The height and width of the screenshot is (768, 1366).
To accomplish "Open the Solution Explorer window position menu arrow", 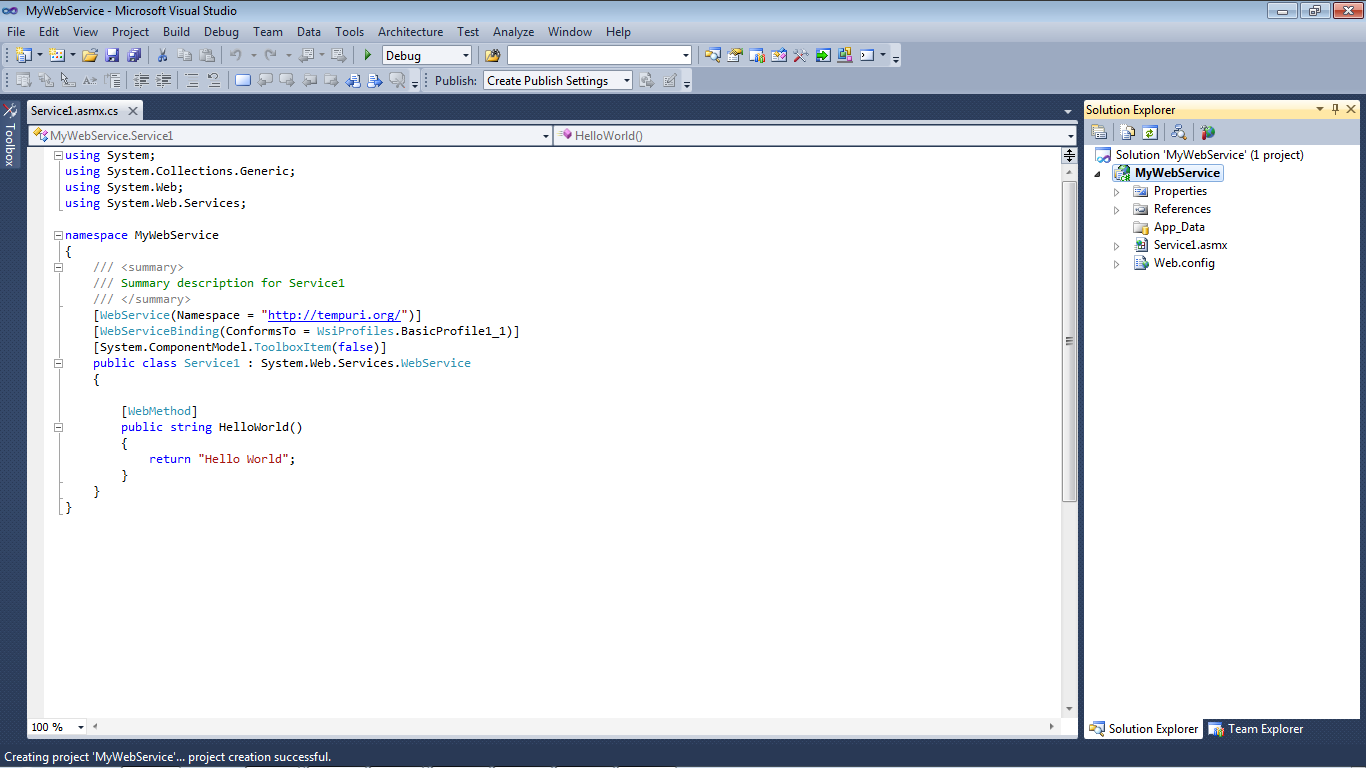I will 1320,109.
